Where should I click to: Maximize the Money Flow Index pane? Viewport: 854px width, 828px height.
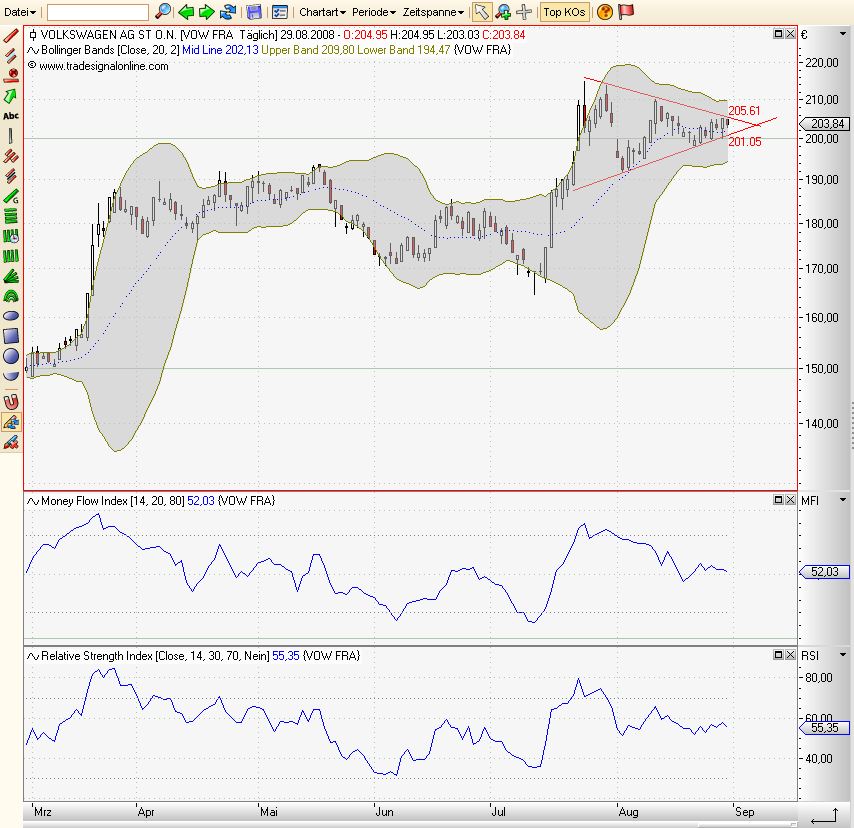pyautogui.click(x=778, y=500)
